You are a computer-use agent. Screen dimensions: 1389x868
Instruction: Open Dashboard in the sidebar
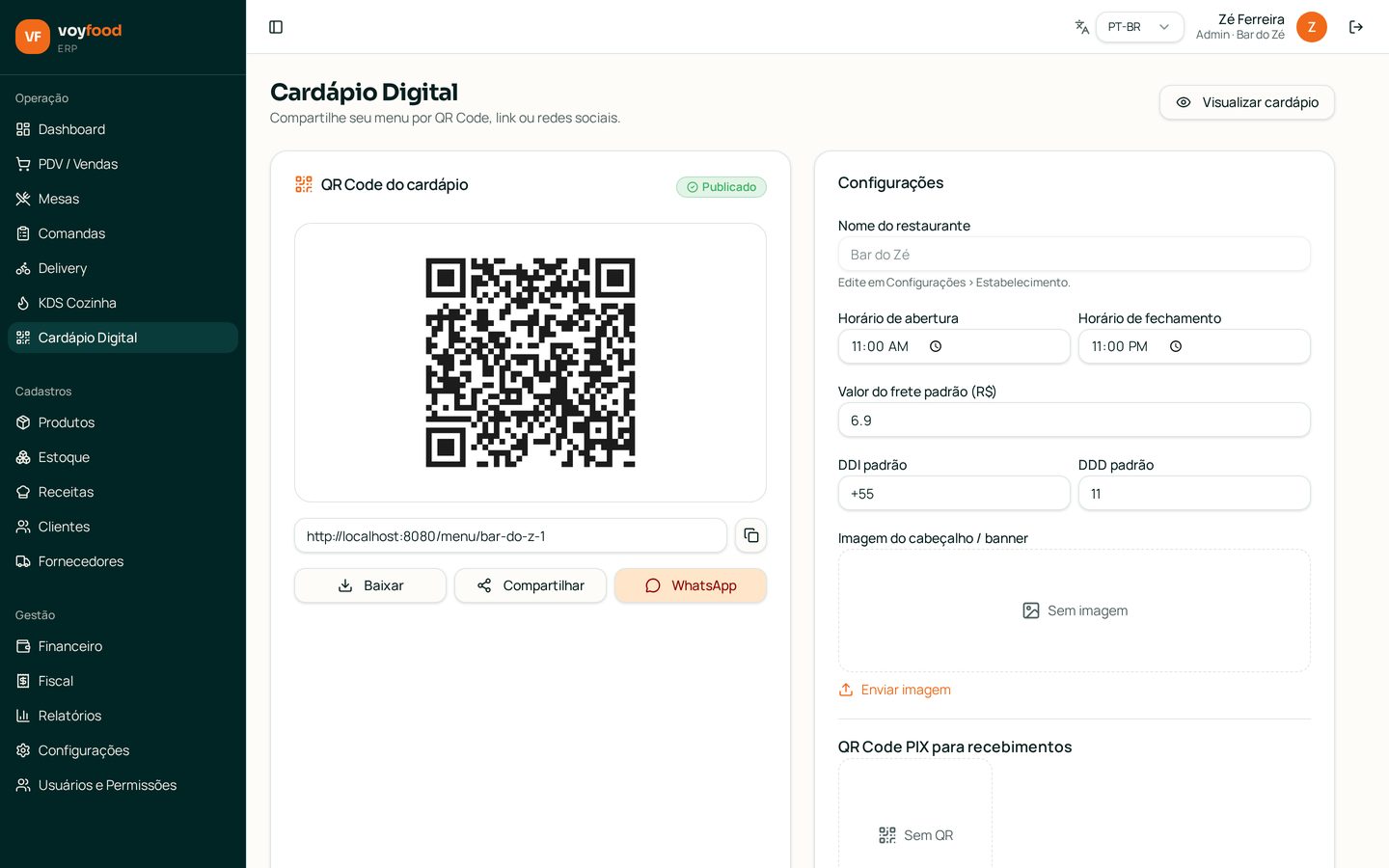[123, 129]
